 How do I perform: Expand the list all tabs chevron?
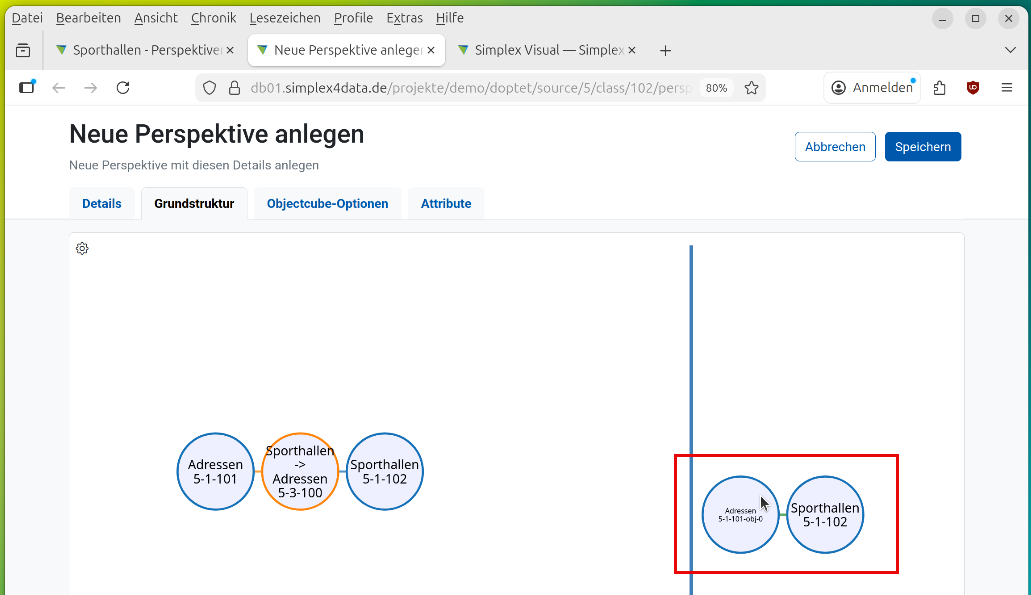(x=1009, y=50)
